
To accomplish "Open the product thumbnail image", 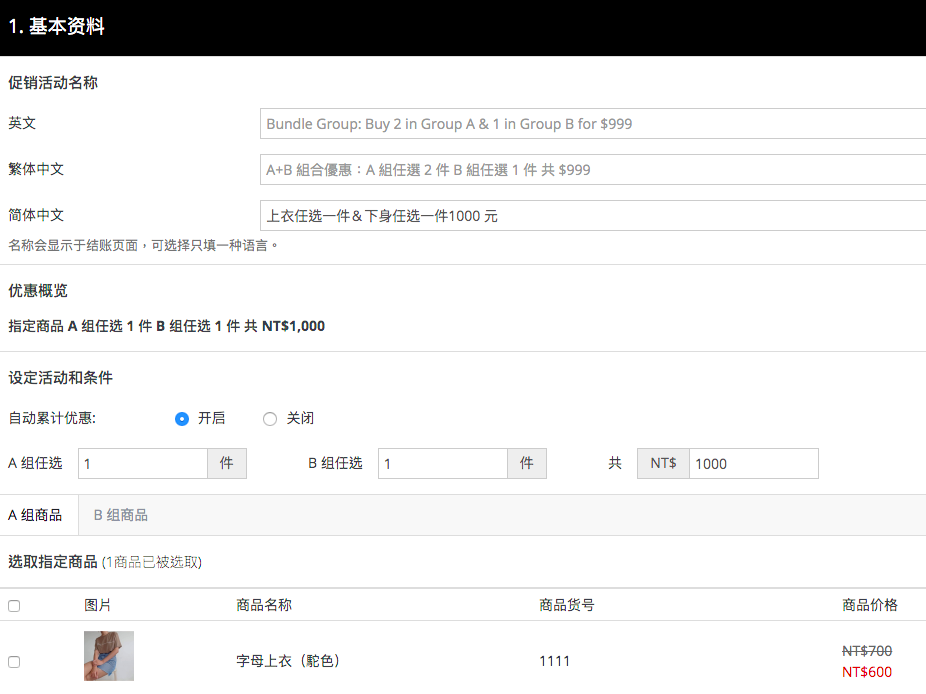I will point(109,656).
